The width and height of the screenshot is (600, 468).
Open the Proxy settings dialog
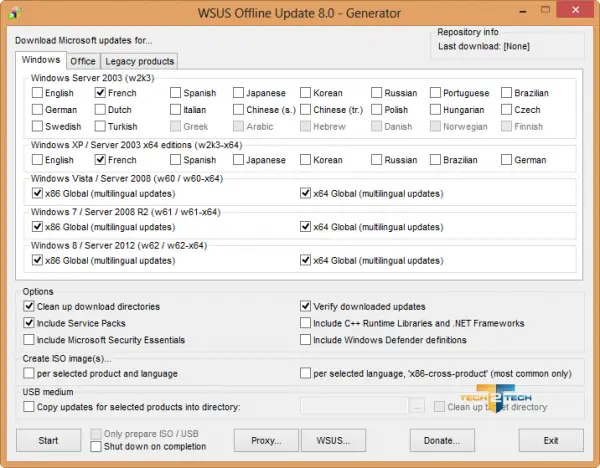[x=266, y=440]
